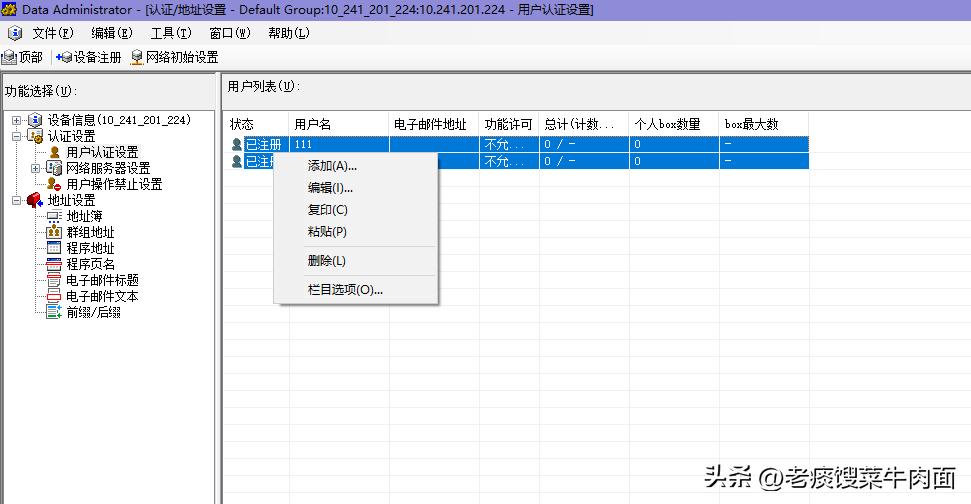Open the 帮助(L) menu
Screen dimensions: 971x504
[x=288, y=33]
